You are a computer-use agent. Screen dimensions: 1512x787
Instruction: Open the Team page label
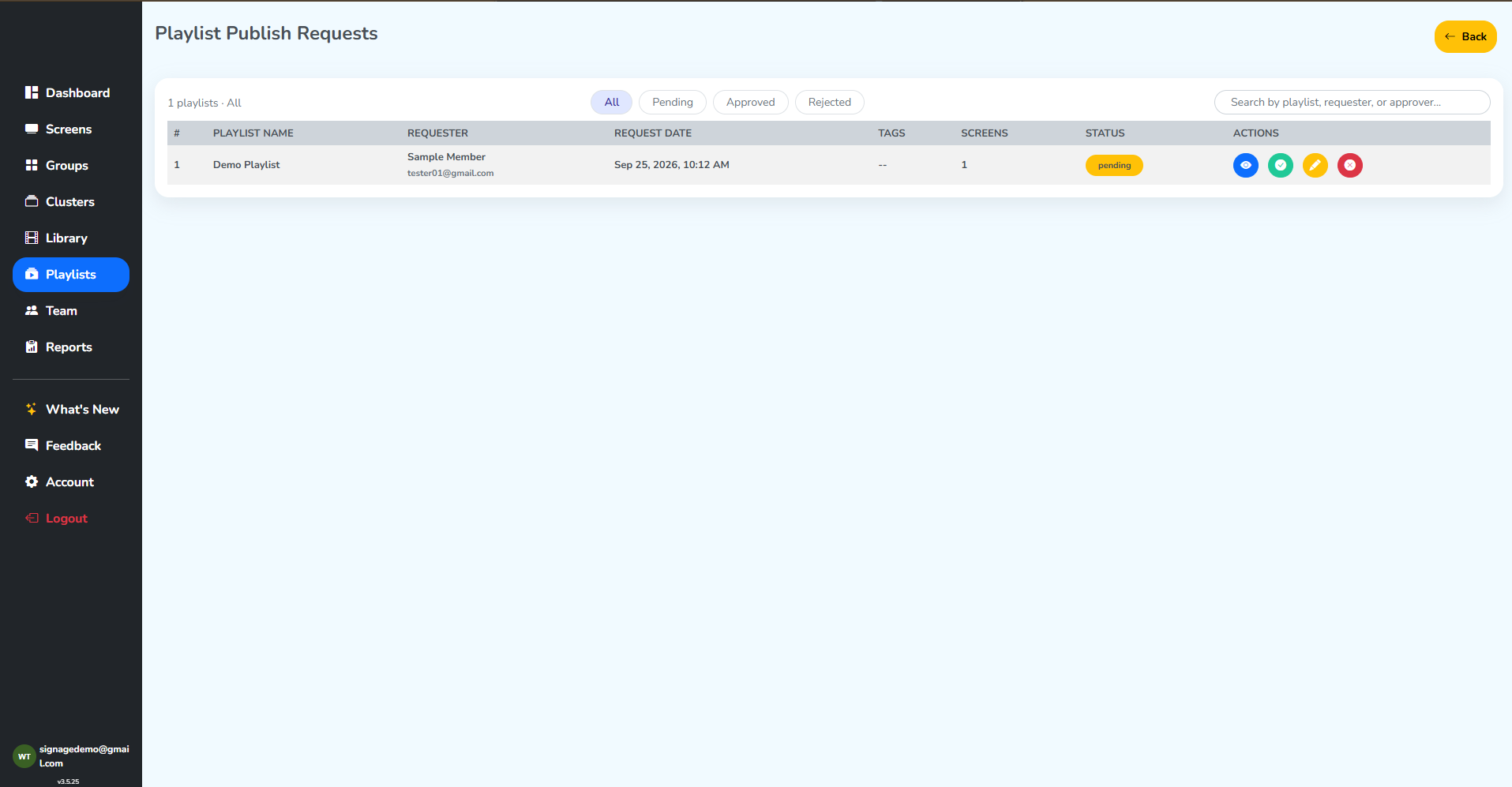coord(62,310)
